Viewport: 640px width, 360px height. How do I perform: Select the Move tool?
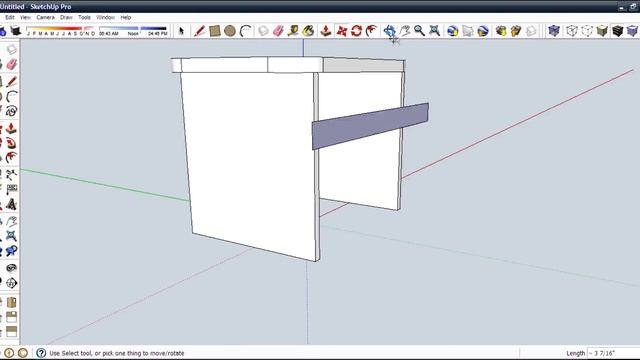(x=341, y=31)
